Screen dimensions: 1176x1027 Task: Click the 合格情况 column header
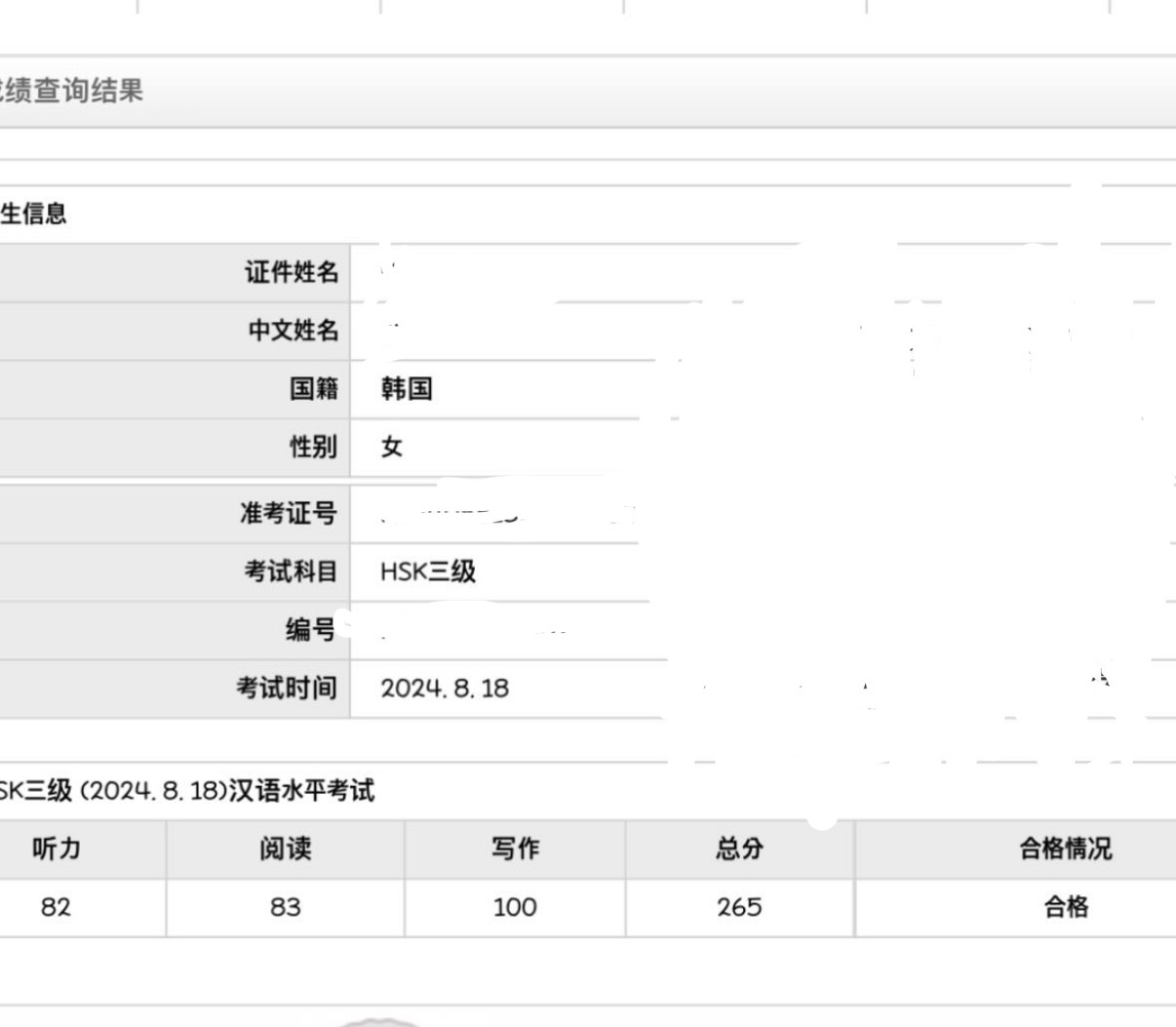pos(1065,849)
